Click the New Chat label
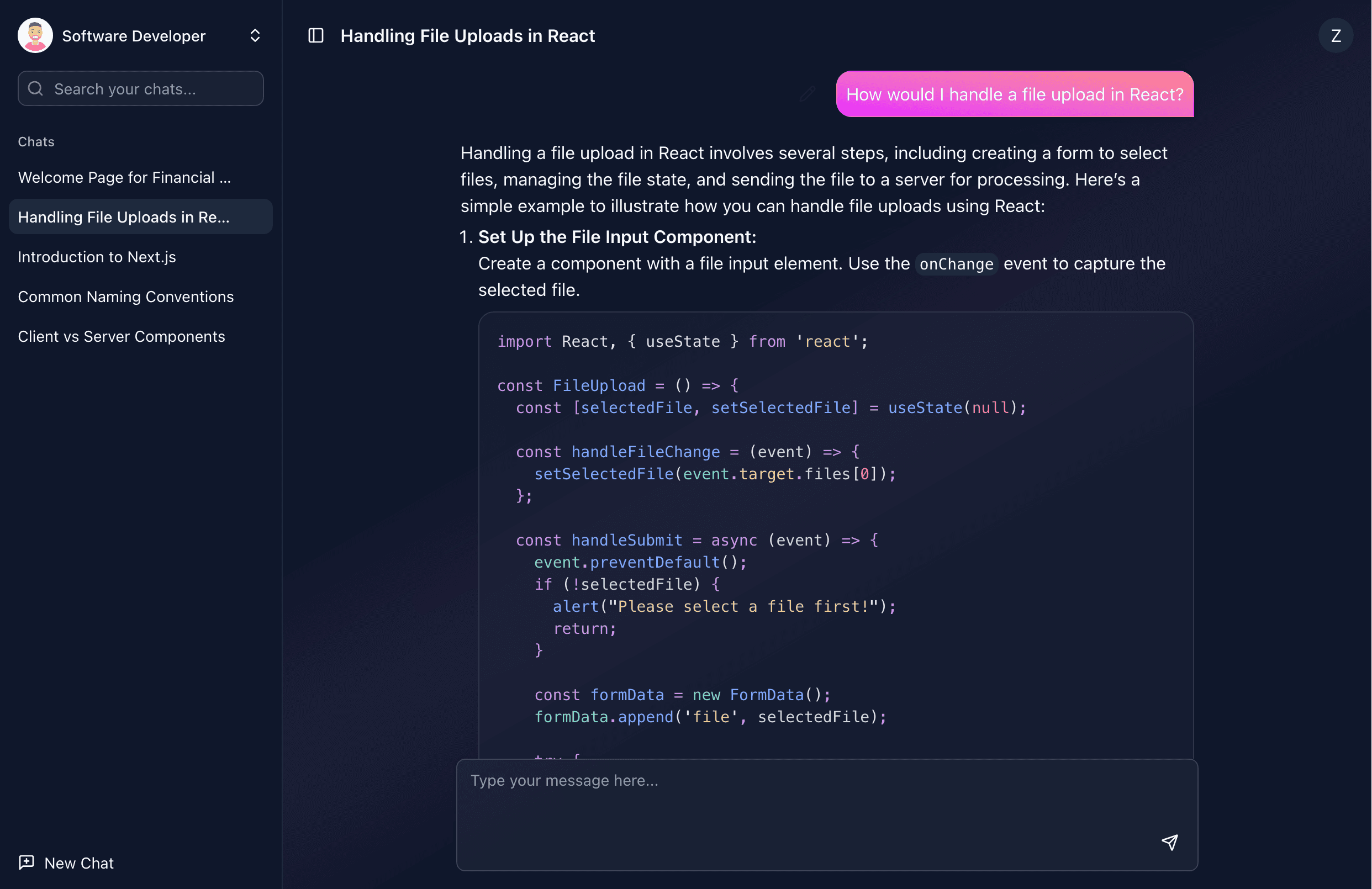This screenshot has width=1372, height=889. (x=78, y=862)
